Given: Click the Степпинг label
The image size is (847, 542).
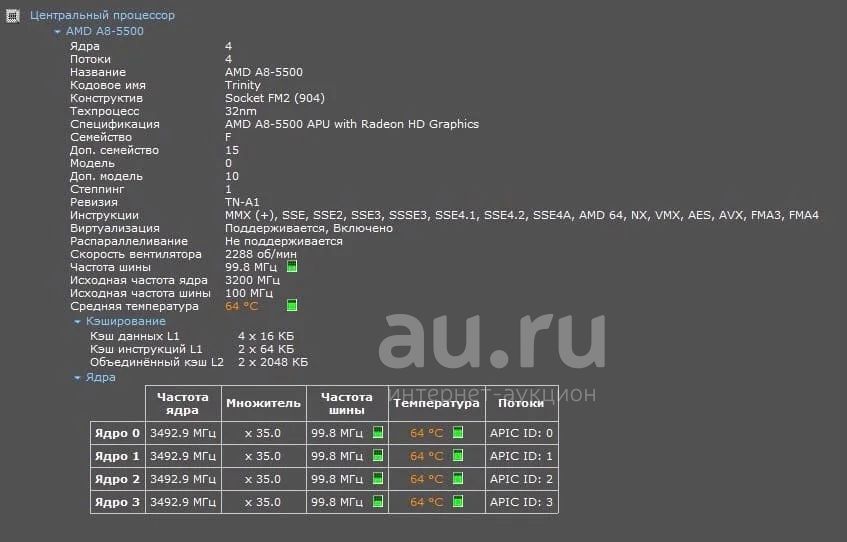Looking at the screenshot, I should click(x=97, y=189).
